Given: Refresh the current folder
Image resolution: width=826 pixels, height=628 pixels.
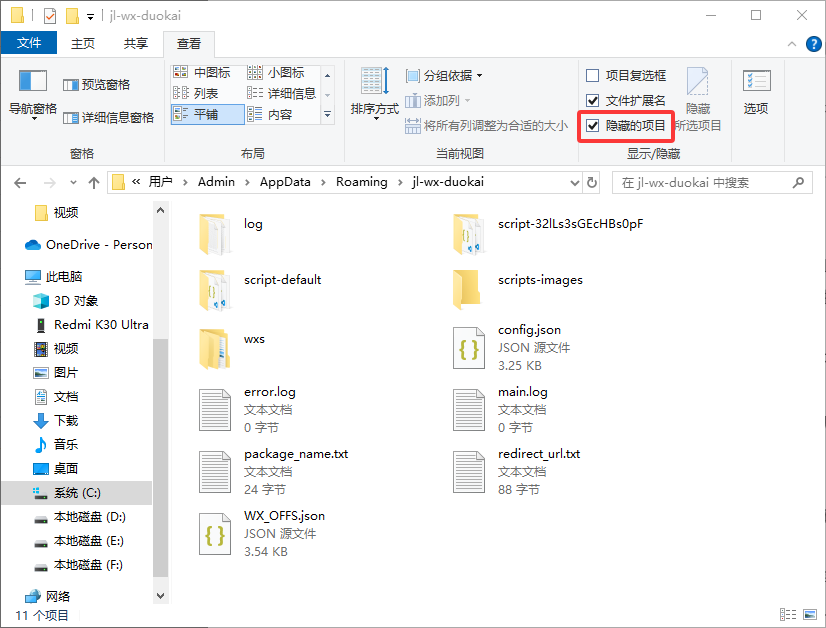Looking at the screenshot, I should tap(592, 183).
